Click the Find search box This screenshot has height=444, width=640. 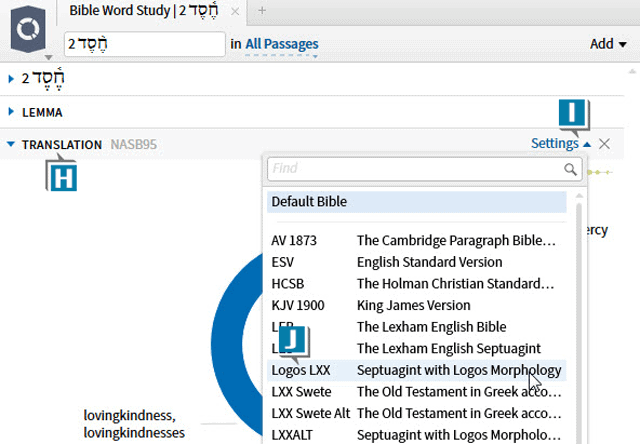(x=424, y=169)
